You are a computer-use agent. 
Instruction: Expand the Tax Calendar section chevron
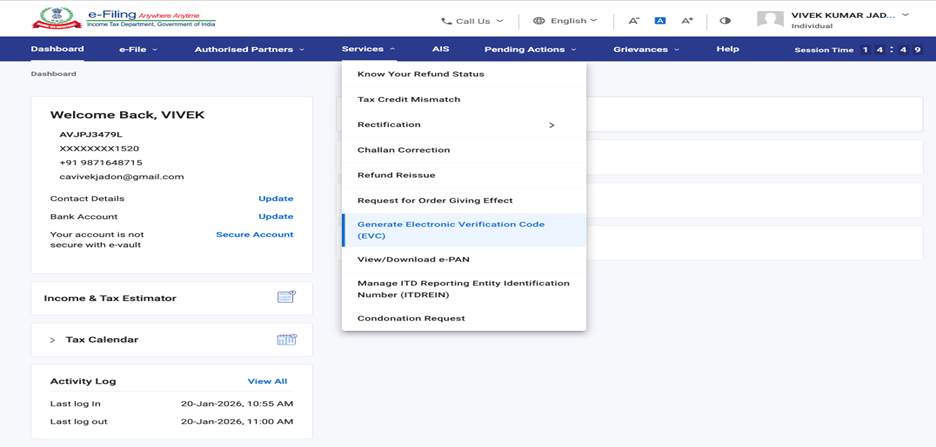pos(52,340)
